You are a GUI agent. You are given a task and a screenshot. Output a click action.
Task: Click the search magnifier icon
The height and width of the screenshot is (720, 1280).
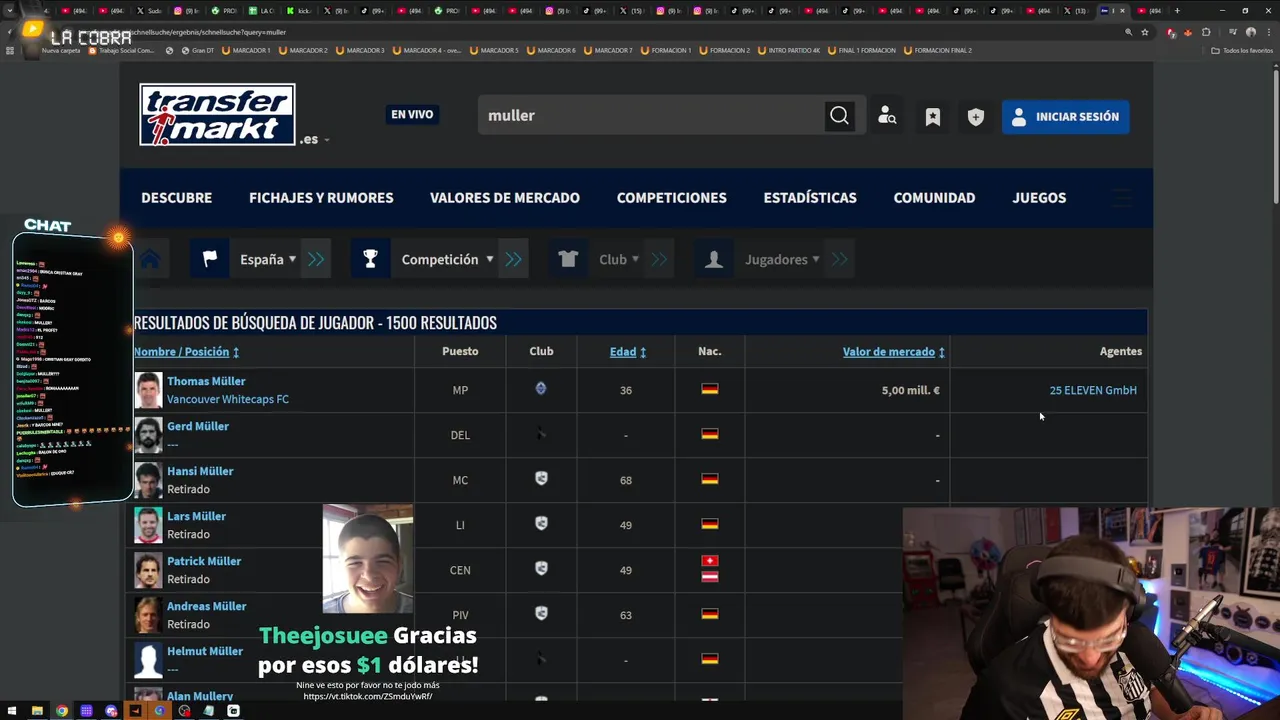pos(839,116)
